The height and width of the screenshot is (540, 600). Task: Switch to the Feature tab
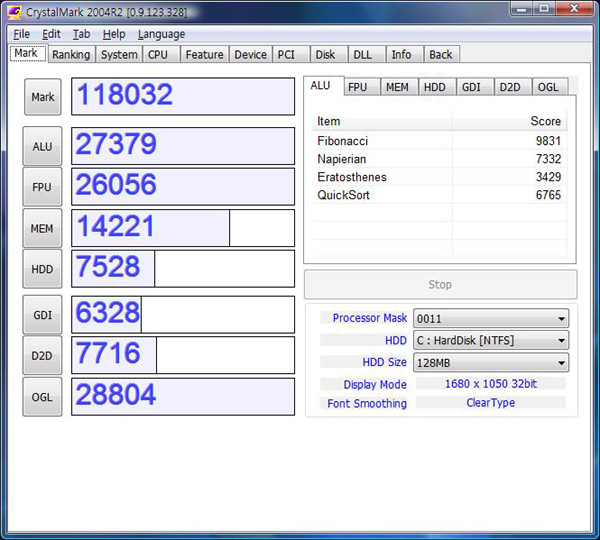(205, 55)
